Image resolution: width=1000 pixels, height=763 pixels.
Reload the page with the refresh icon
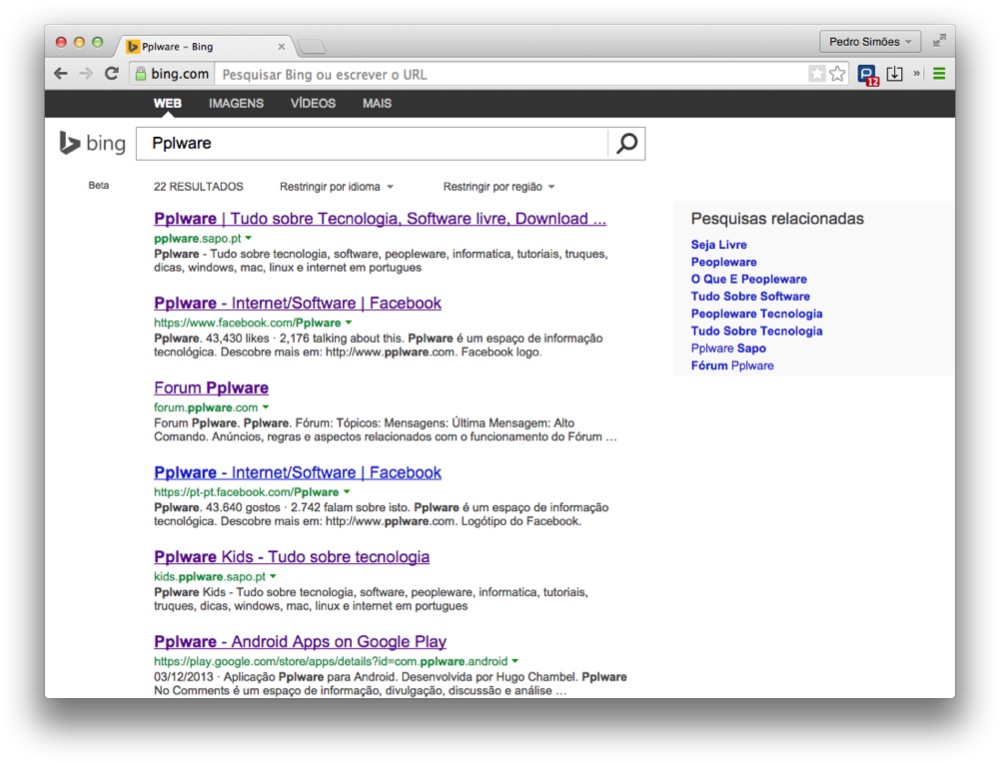112,73
